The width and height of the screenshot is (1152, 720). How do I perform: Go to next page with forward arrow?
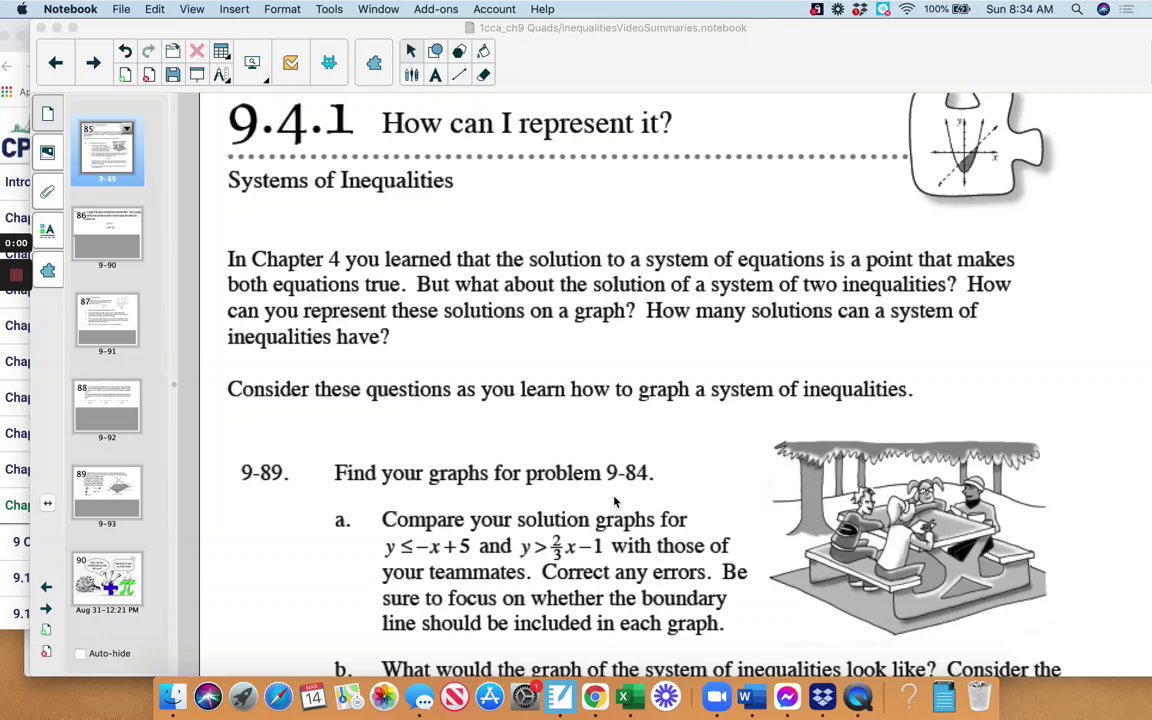(93, 63)
